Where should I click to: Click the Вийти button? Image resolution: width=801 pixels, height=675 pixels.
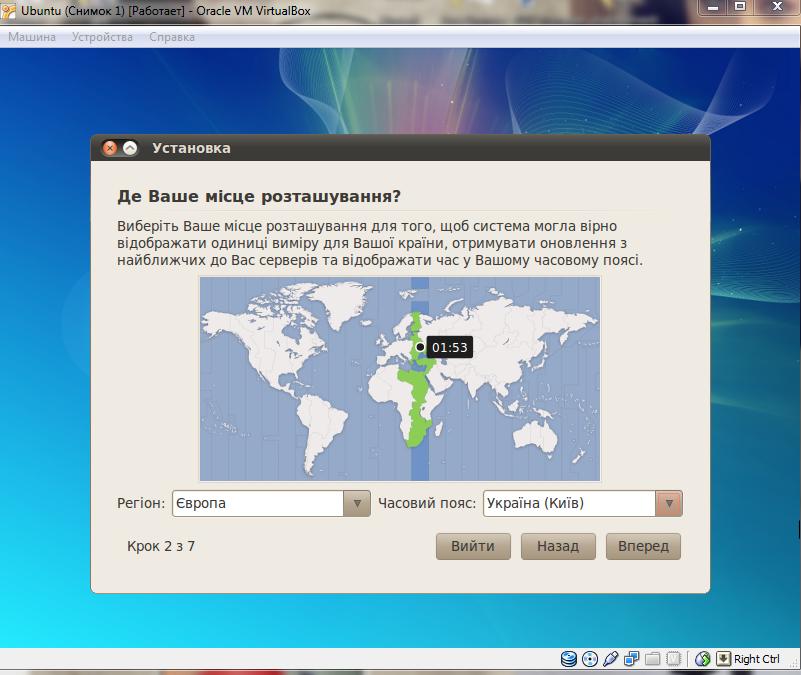[473, 546]
